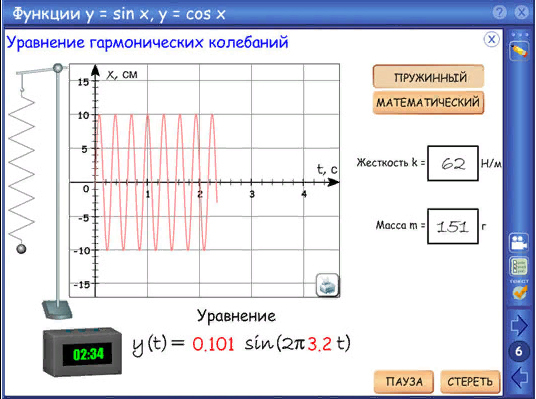Go to previous page with left arrow
The width and height of the screenshot is (536, 399).
coord(519,377)
